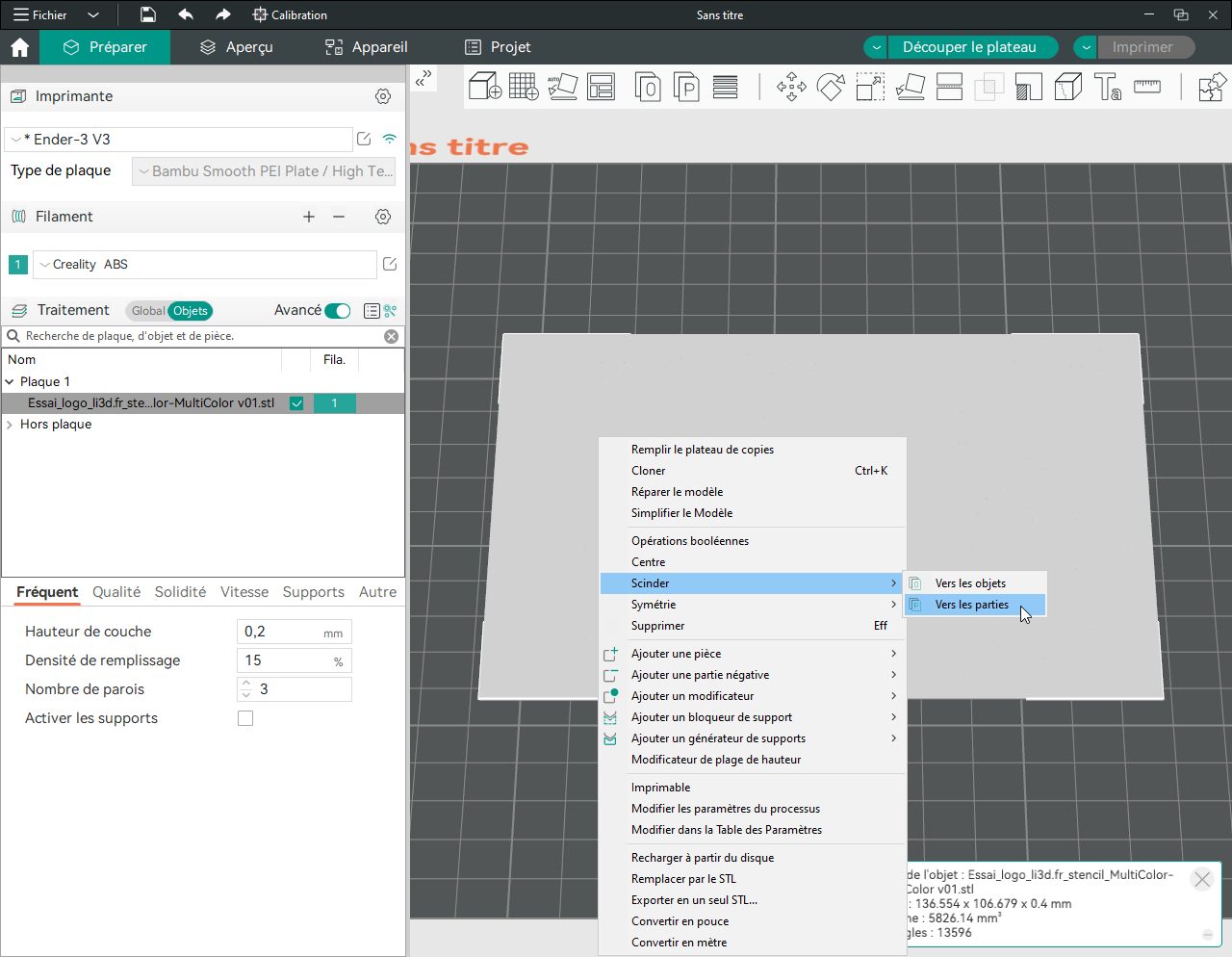Choose Vers les parties in submenu
1232x957 pixels.
972,605
